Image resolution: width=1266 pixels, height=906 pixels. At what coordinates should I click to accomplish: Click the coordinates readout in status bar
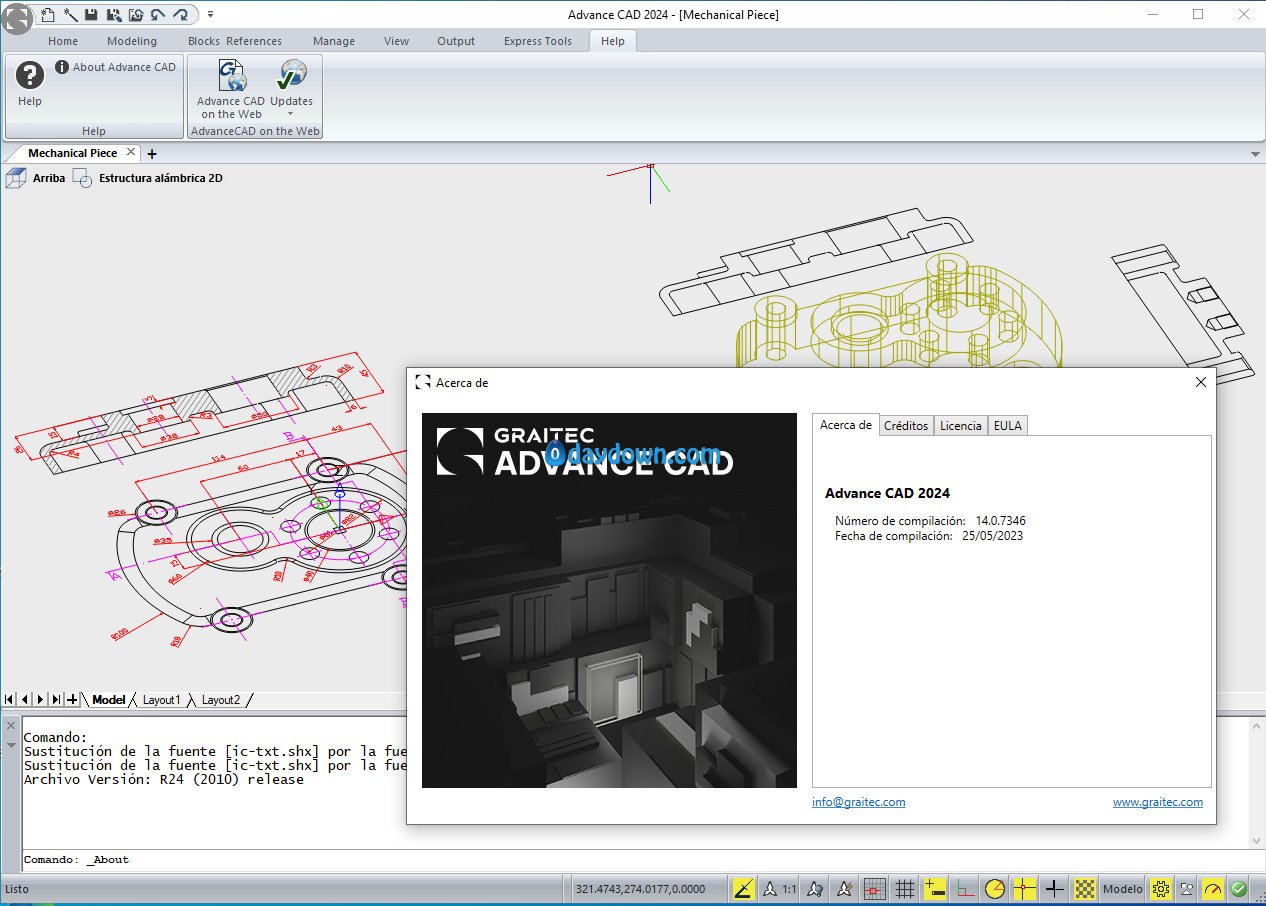click(x=640, y=888)
